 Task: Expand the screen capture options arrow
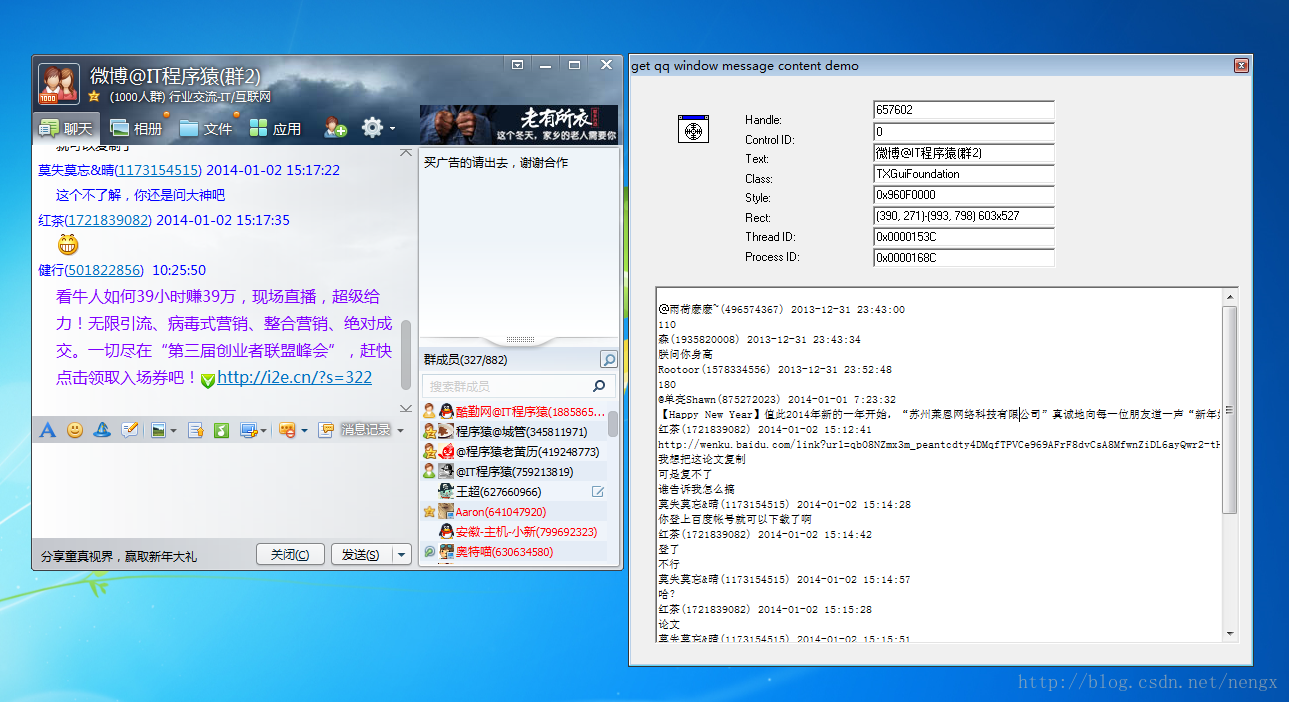pos(264,431)
